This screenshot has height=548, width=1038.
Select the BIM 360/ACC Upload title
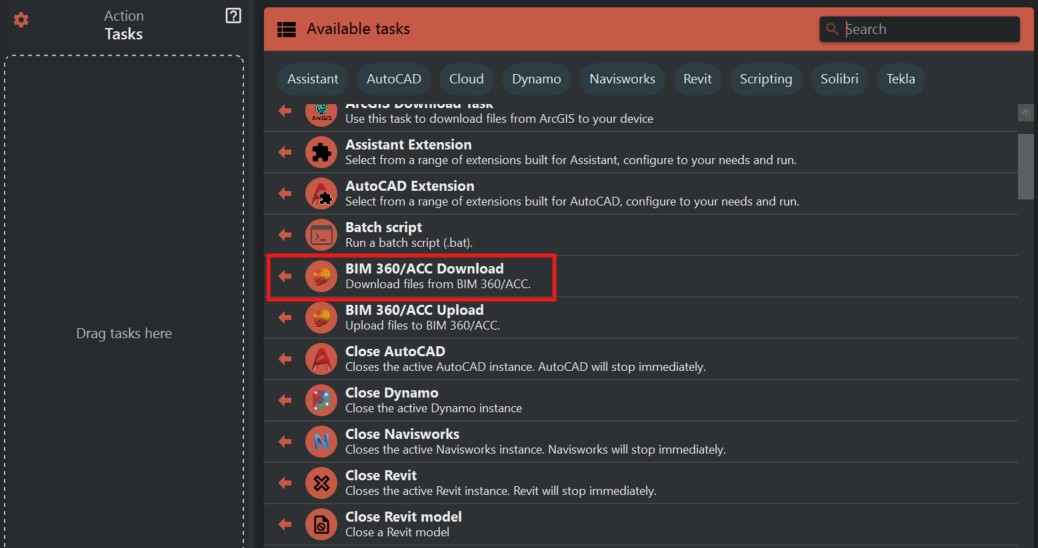[x=414, y=310]
